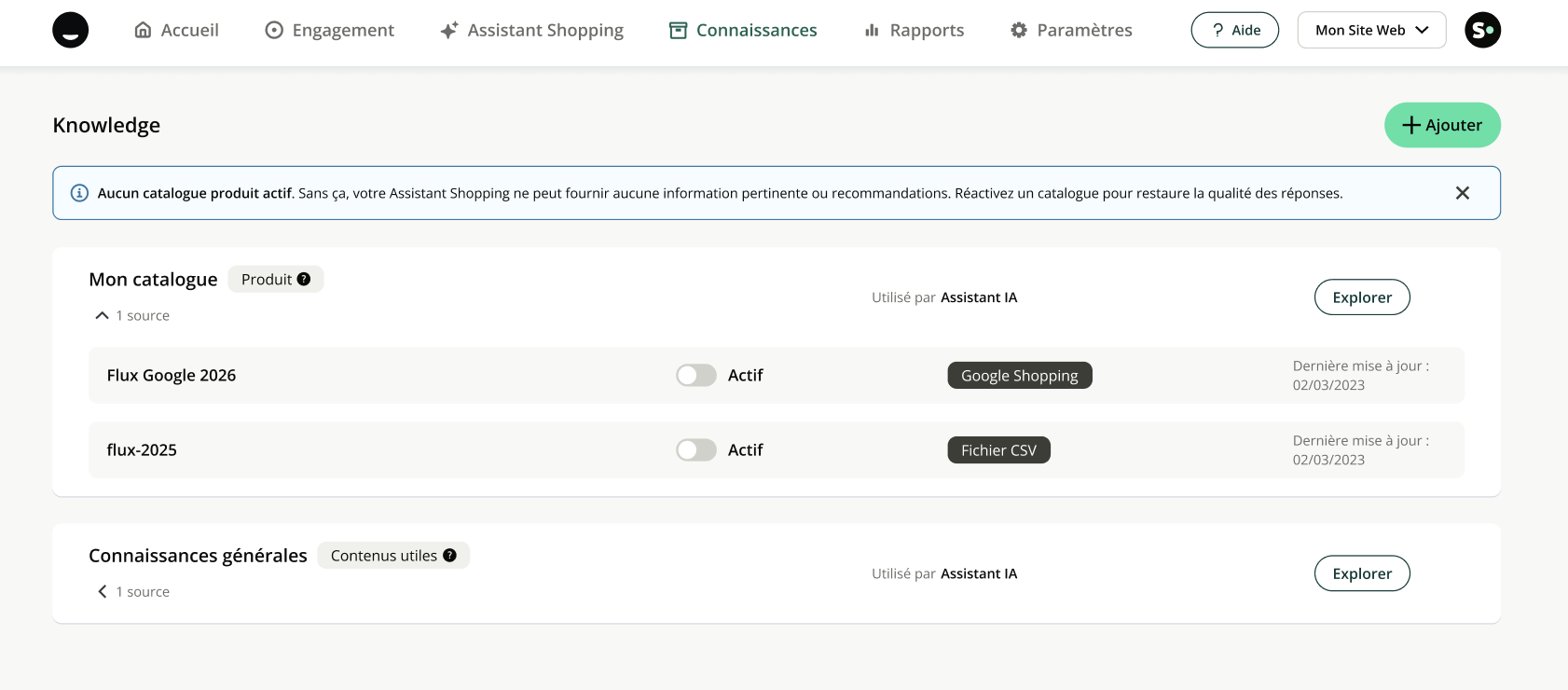Click the user avatar icon
Viewport: 1568px width, 690px height.
(x=1482, y=30)
